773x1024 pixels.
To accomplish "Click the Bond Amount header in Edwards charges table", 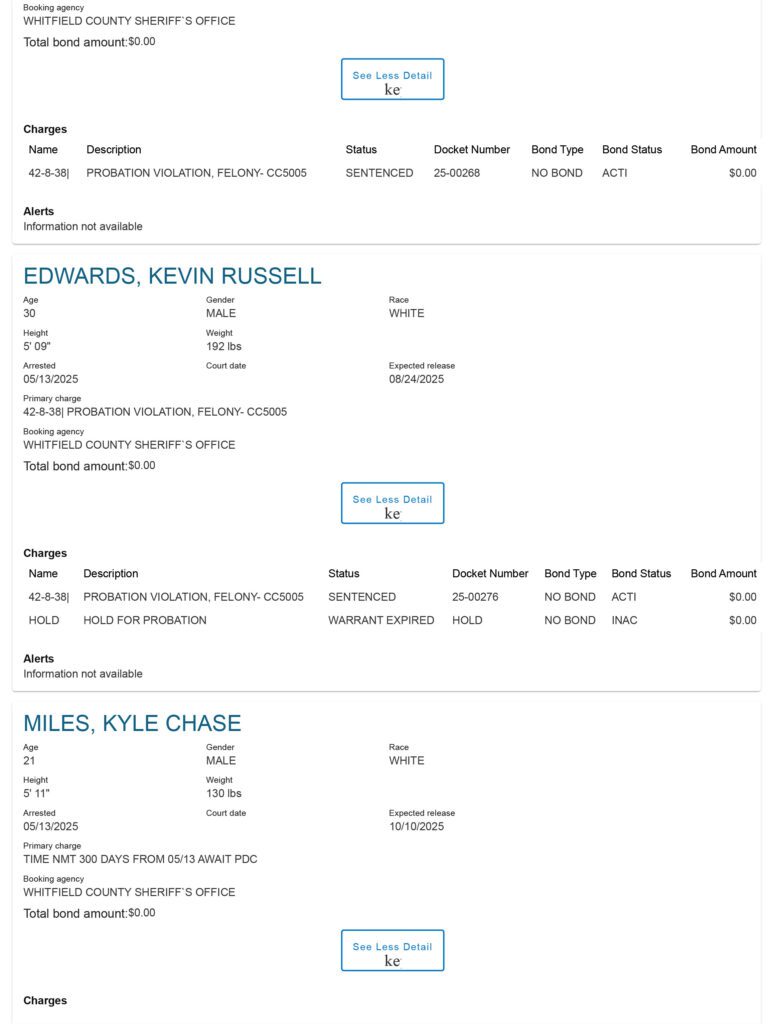I will (723, 573).
